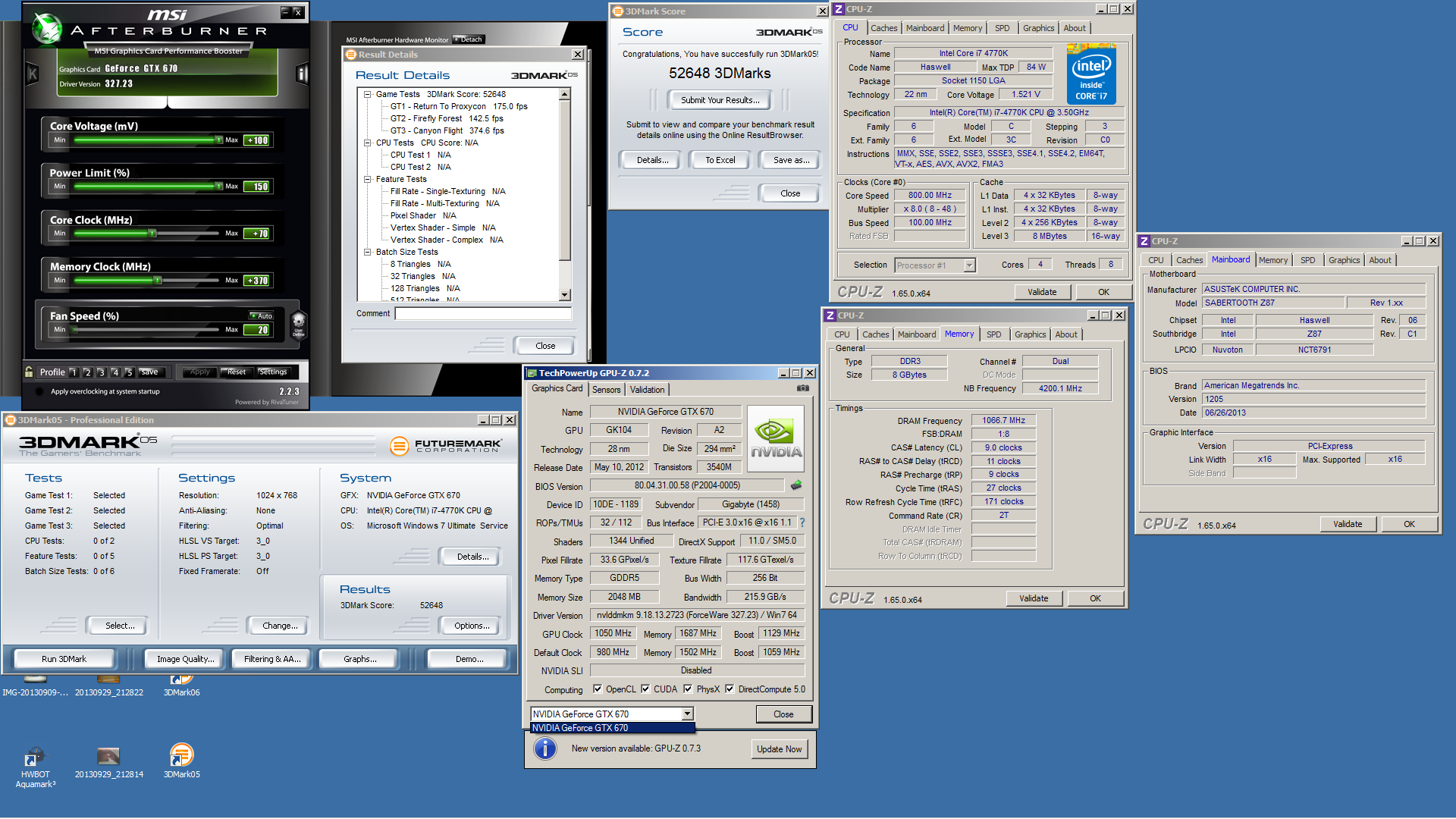Click the GPU-Z new version info icon
The height and width of the screenshot is (819, 1456).
point(545,748)
